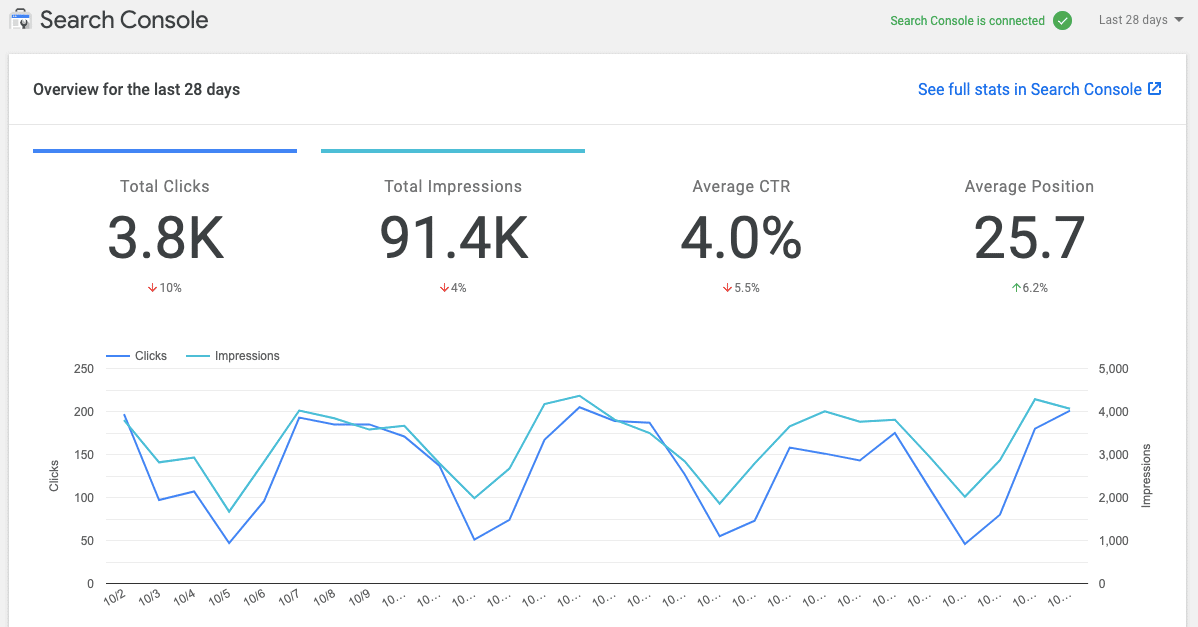Click the 5,000 impressions axis label
Screen dimensions: 1198x627
click(1113, 369)
